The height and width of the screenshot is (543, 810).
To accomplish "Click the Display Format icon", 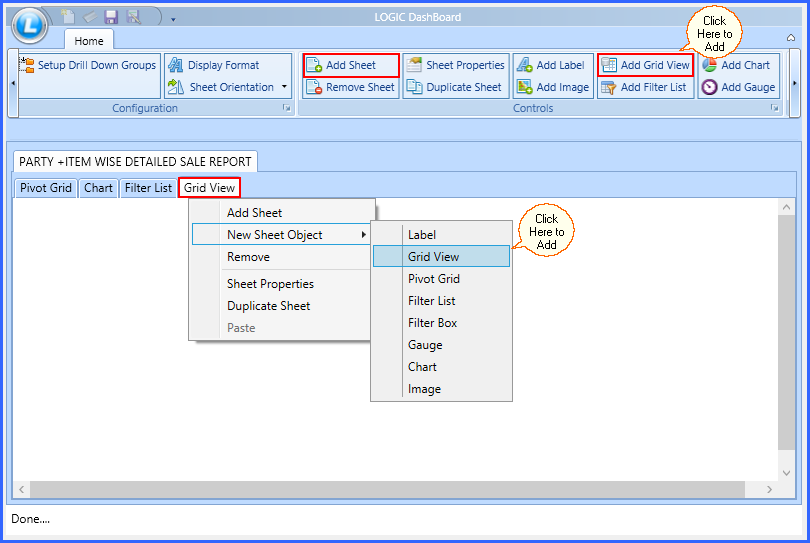I will [x=176, y=65].
